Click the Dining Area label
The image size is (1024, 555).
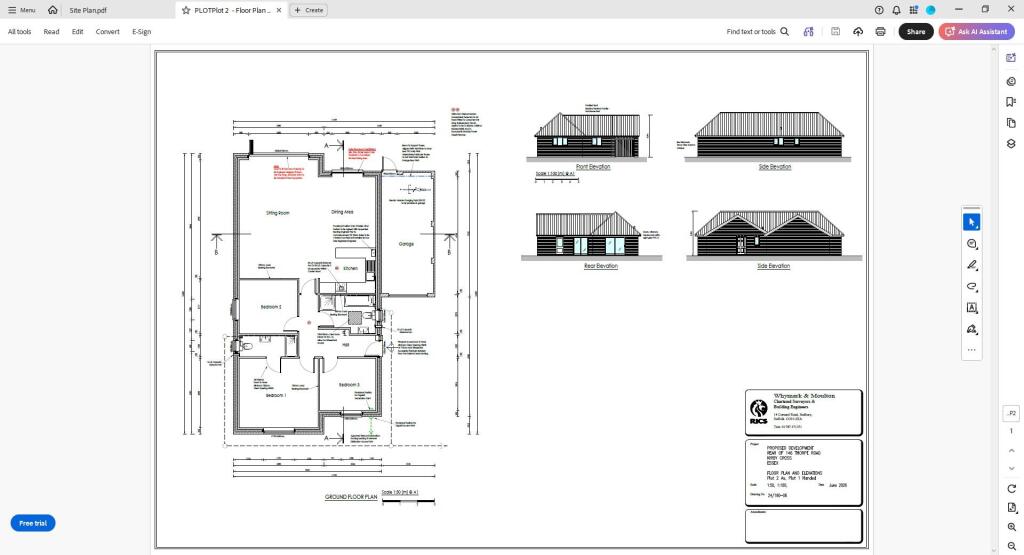[x=342, y=212]
